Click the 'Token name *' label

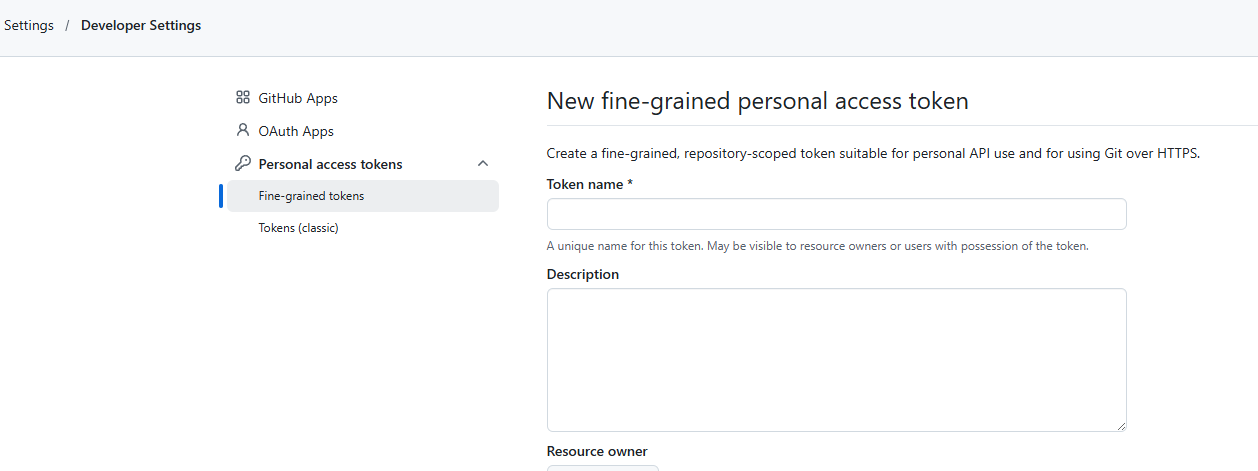[590, 184]
